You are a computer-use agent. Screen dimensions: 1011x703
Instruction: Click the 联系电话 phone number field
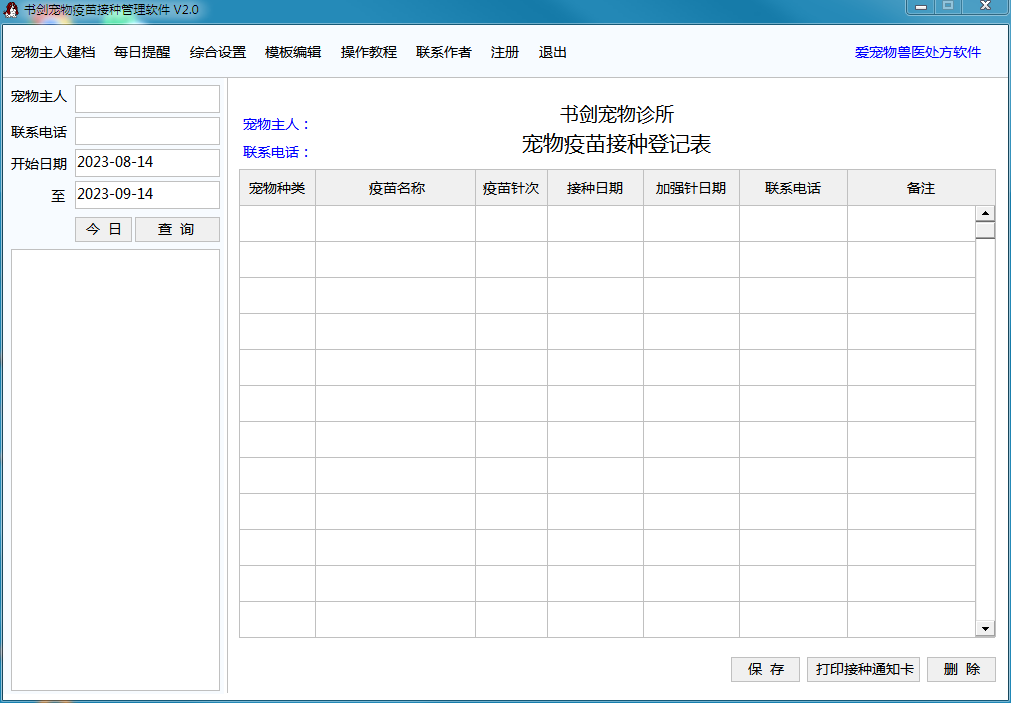[x=147, y=130]
